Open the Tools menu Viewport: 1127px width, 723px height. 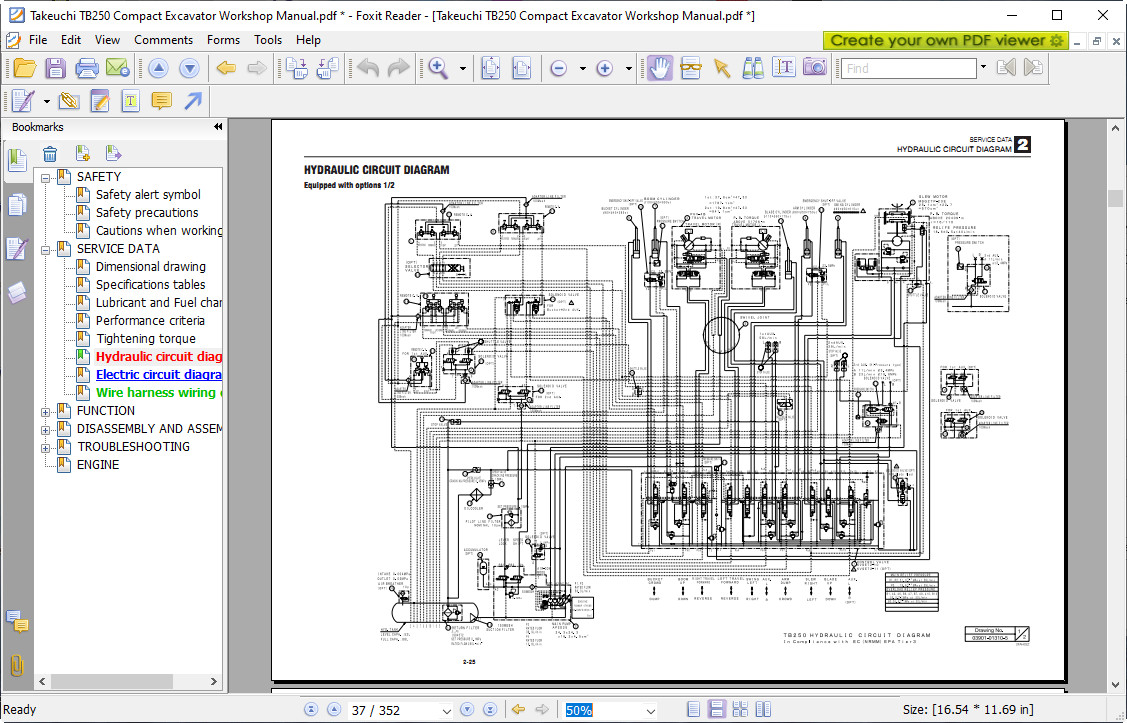coord(268,40)
